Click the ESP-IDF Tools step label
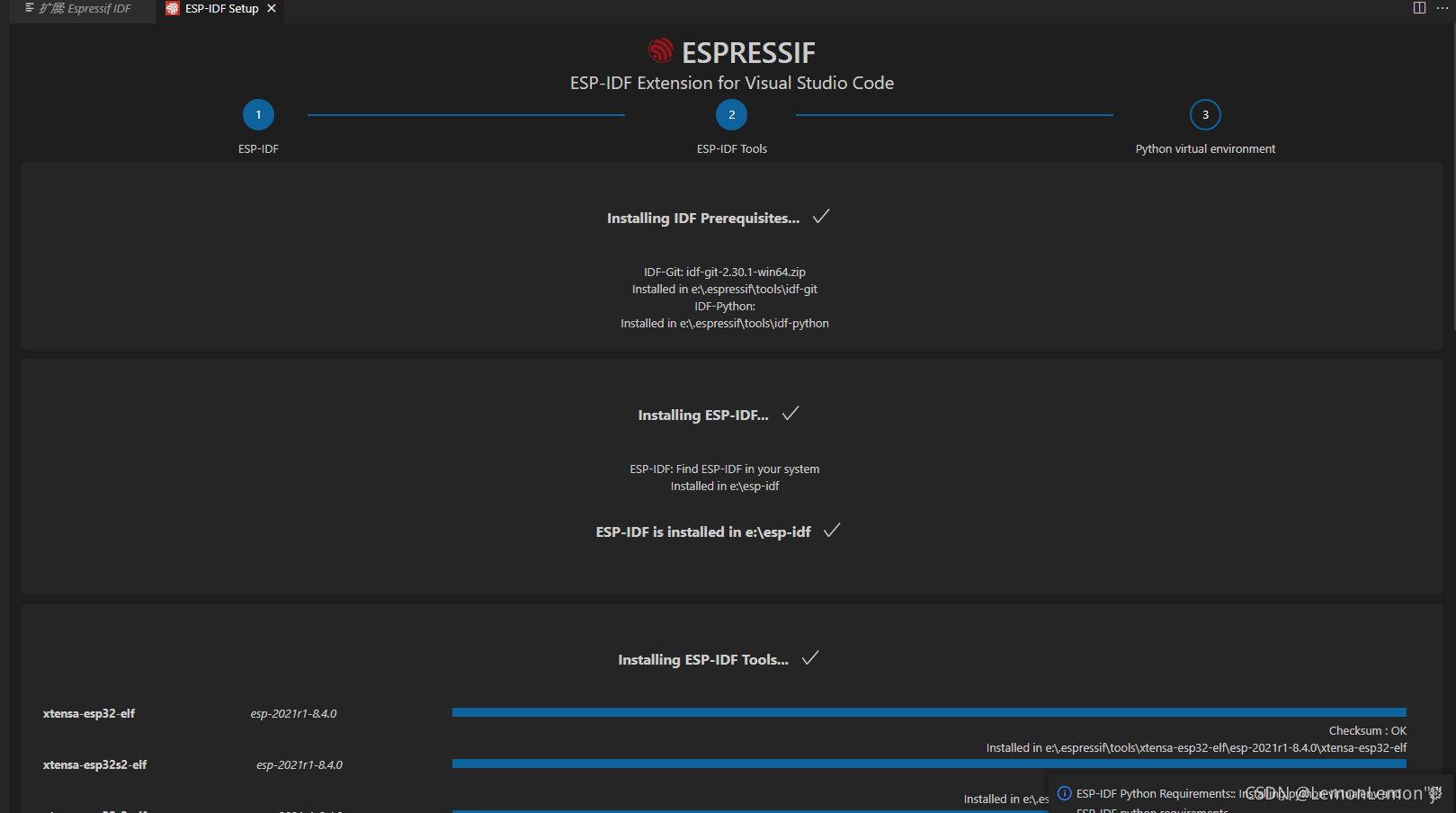The width and height of the screenshot is (1456, 813). tap(732, 149)
